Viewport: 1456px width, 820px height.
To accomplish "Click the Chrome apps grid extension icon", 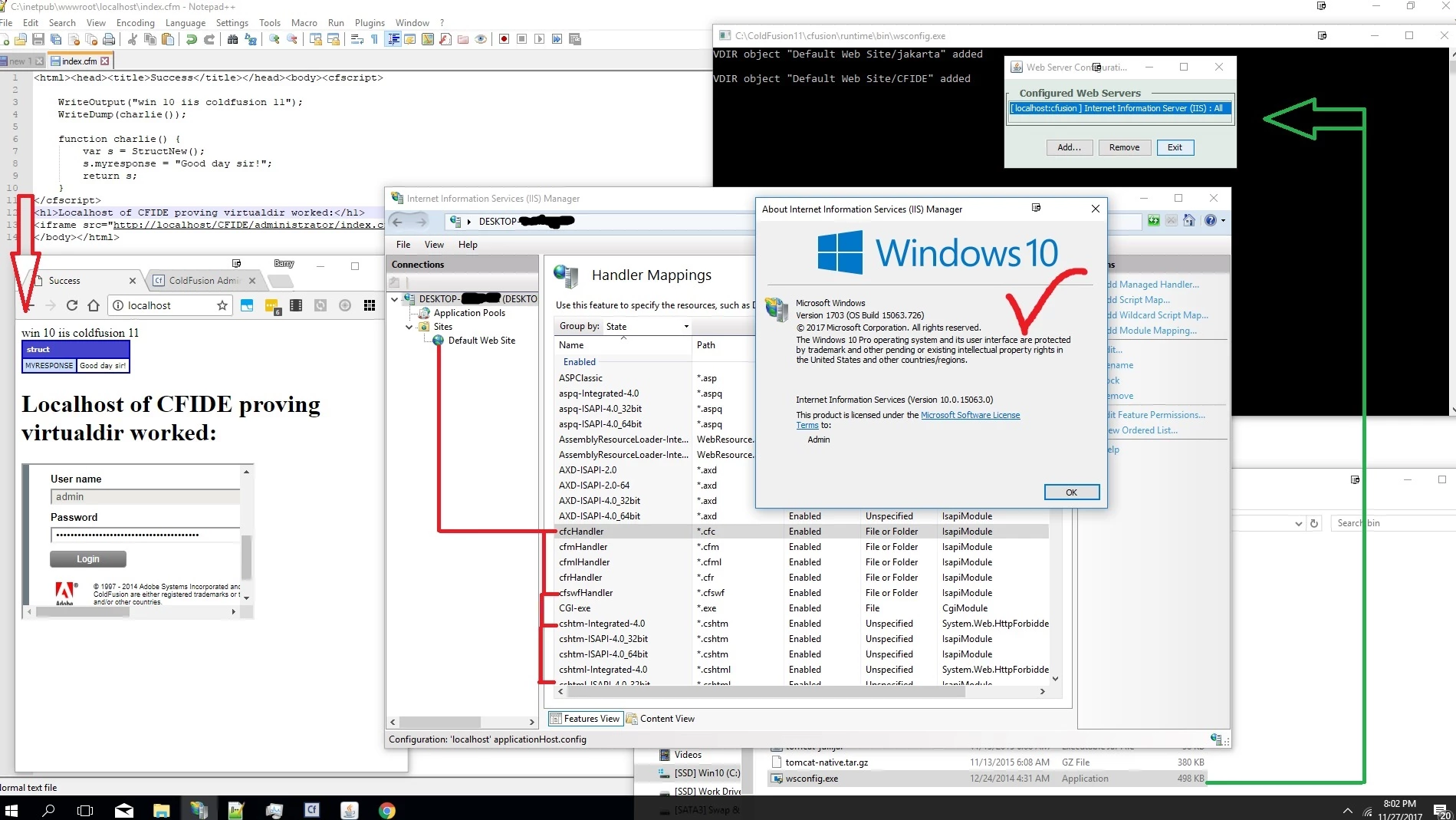I will (x=370, y=305).
